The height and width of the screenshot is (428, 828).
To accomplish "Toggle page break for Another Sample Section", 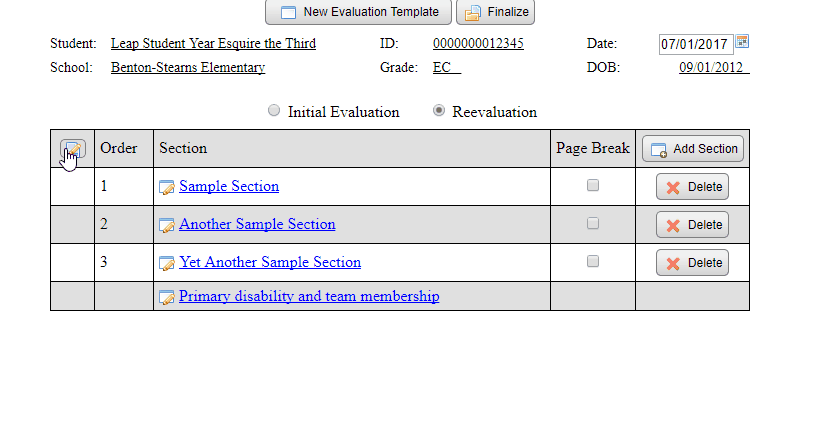I will [593, 224].
